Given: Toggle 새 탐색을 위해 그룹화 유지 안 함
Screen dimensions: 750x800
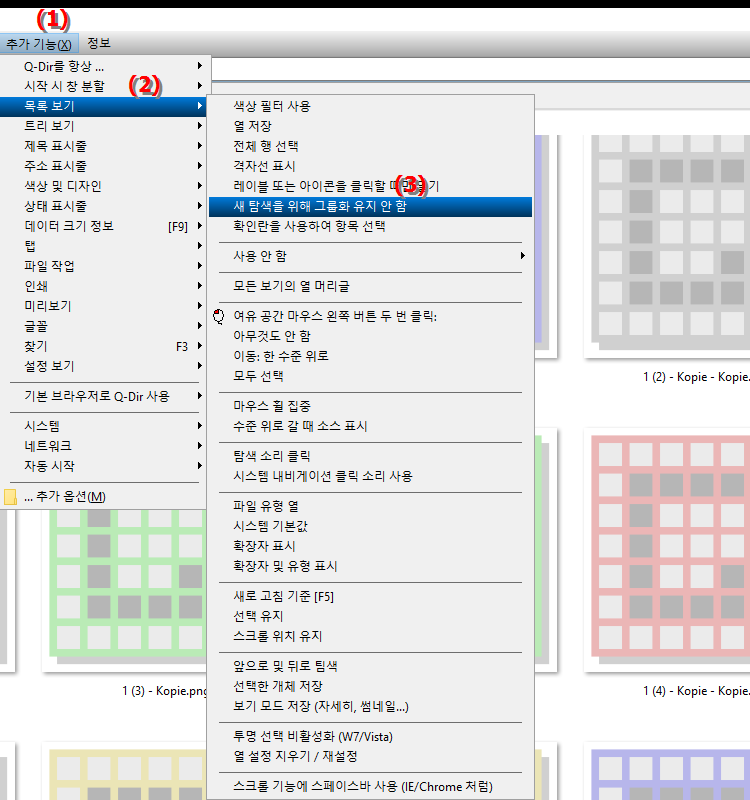Looking at the screenshot, I should 370,206.
